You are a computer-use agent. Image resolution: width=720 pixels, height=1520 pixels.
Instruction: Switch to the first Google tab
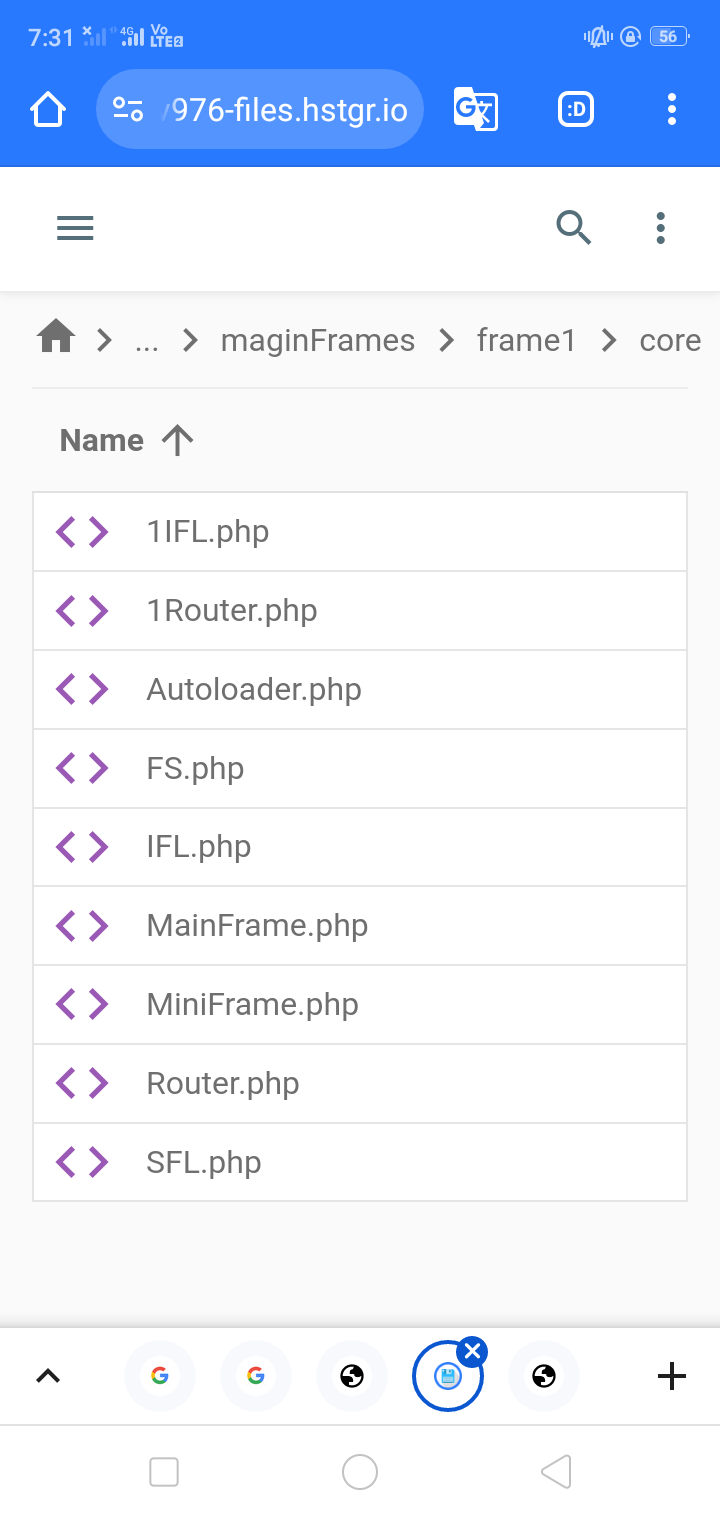(x=160, y=1377)
